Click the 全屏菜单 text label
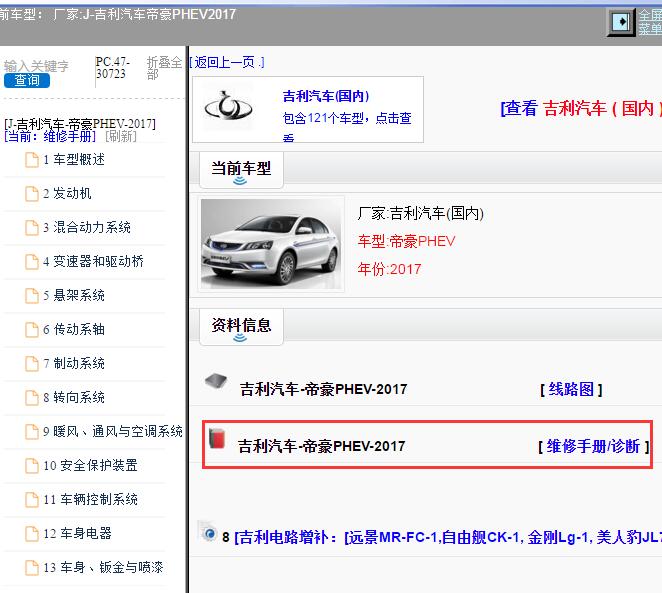 pyautogui.click(x=650, y=22)
